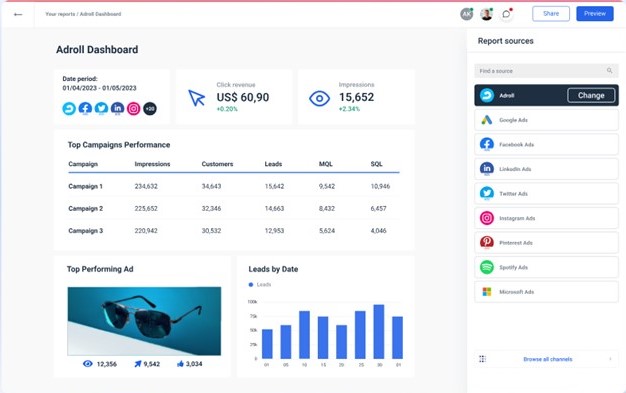
Task: Click the cursor icon in Click revenue card
Action: 196,98
